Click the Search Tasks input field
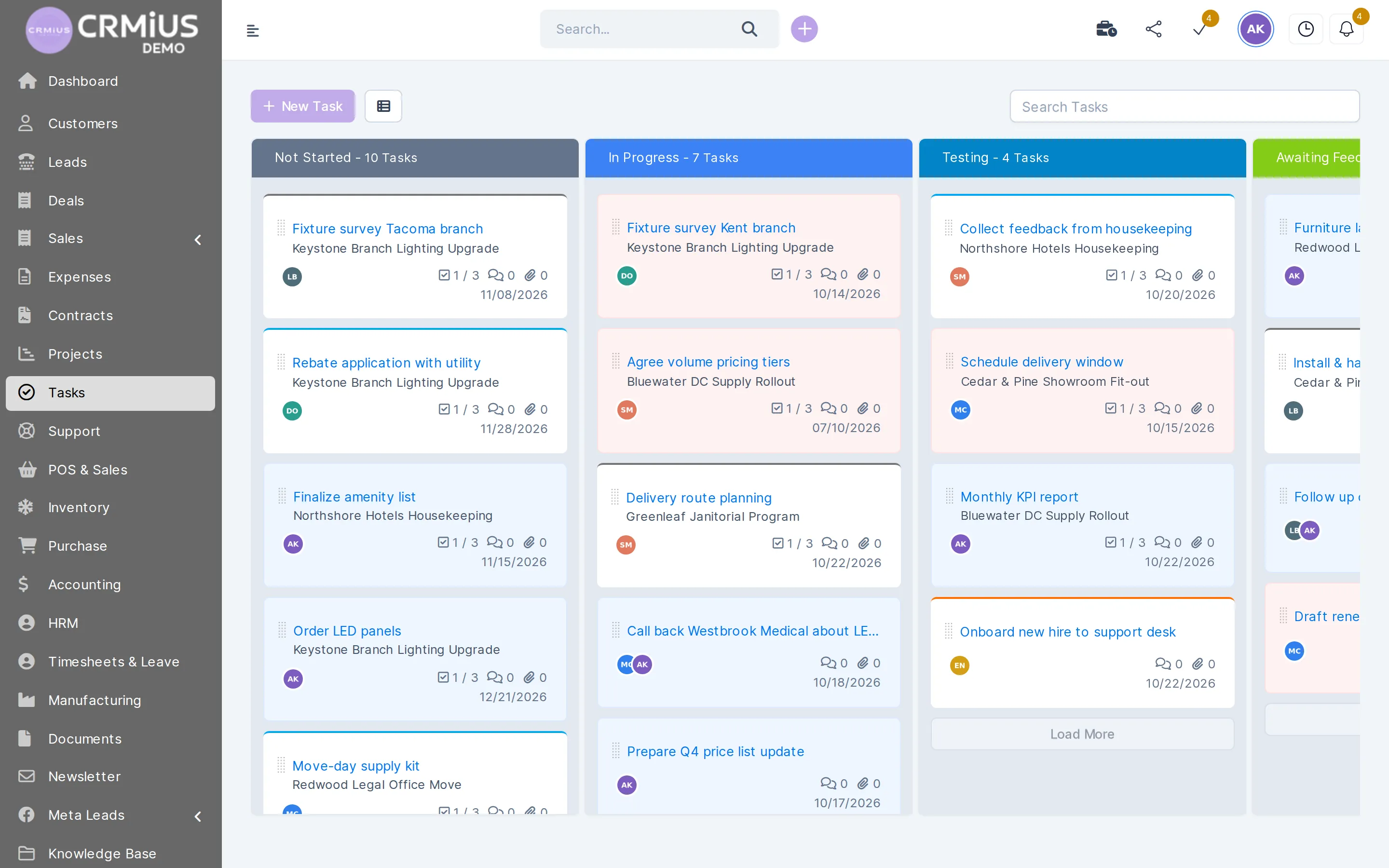Image resolution: width=1389 pixels, height=868 pixels. pos(1185,106)
